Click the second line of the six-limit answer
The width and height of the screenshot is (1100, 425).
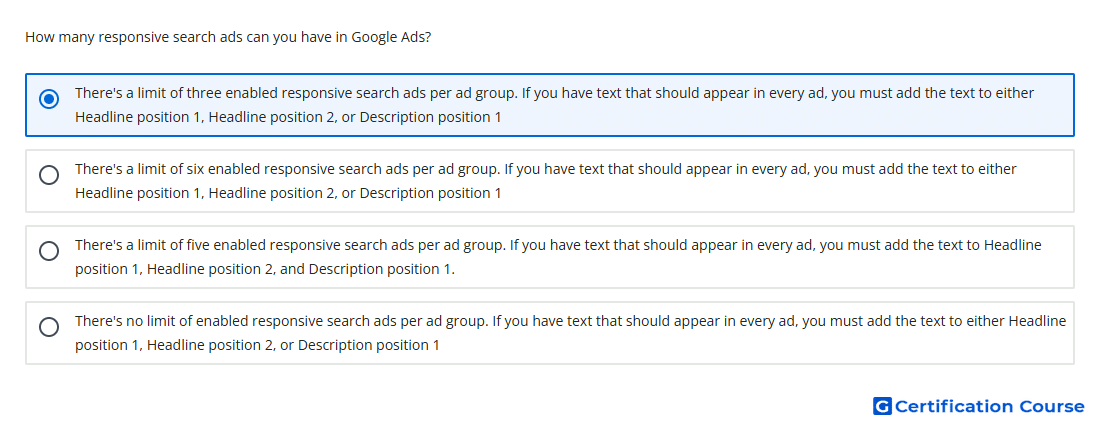[x=288, y=193]
